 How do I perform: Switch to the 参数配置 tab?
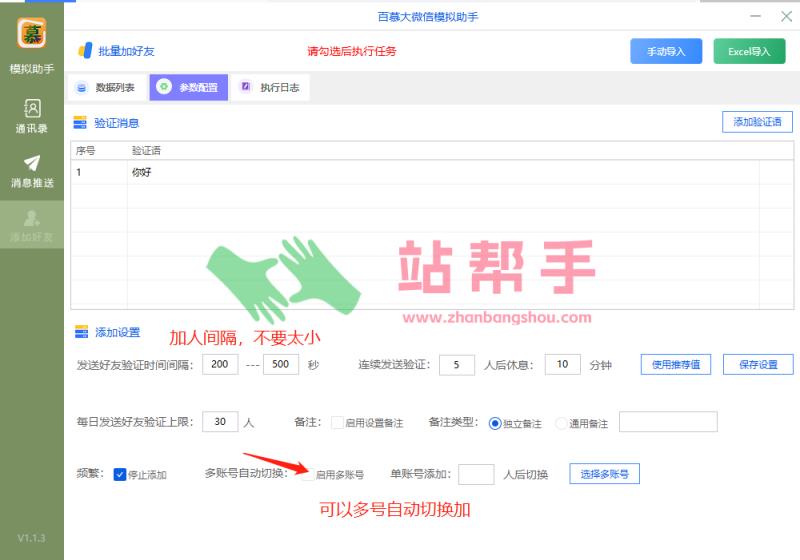pyautogui.click(x=188, y=87)
